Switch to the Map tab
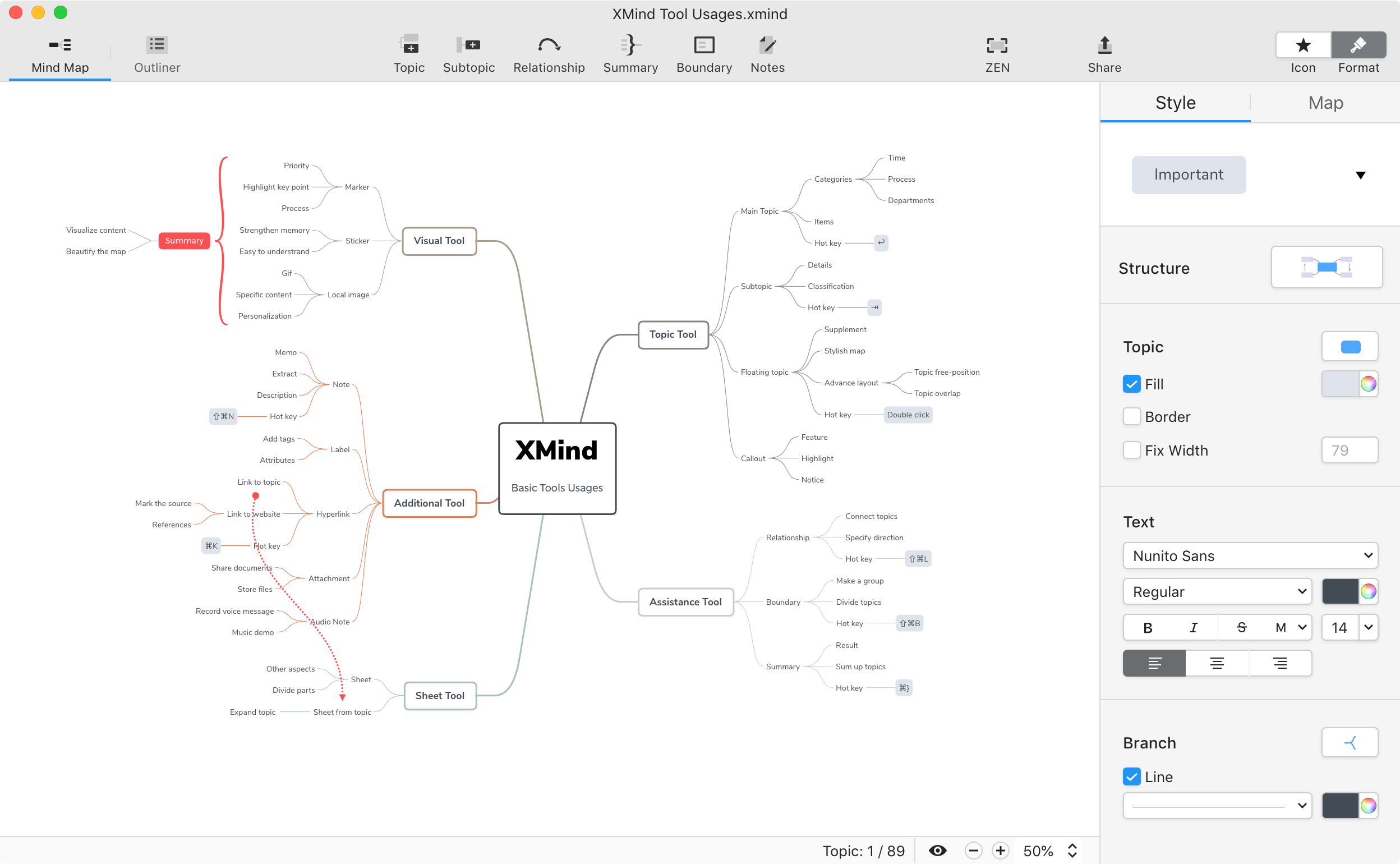 [x=1325, y=102]
